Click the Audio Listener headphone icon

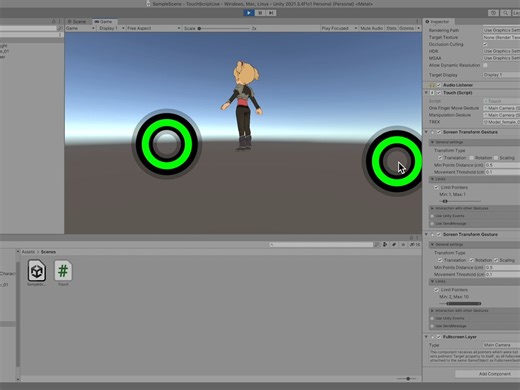[x=432, y=85]
